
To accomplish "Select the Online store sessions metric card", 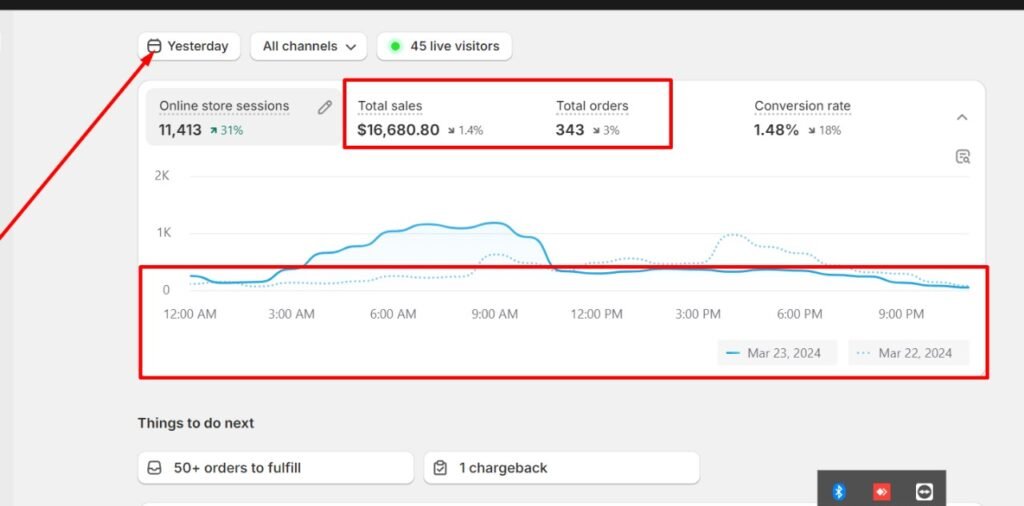I will [242, 117].
